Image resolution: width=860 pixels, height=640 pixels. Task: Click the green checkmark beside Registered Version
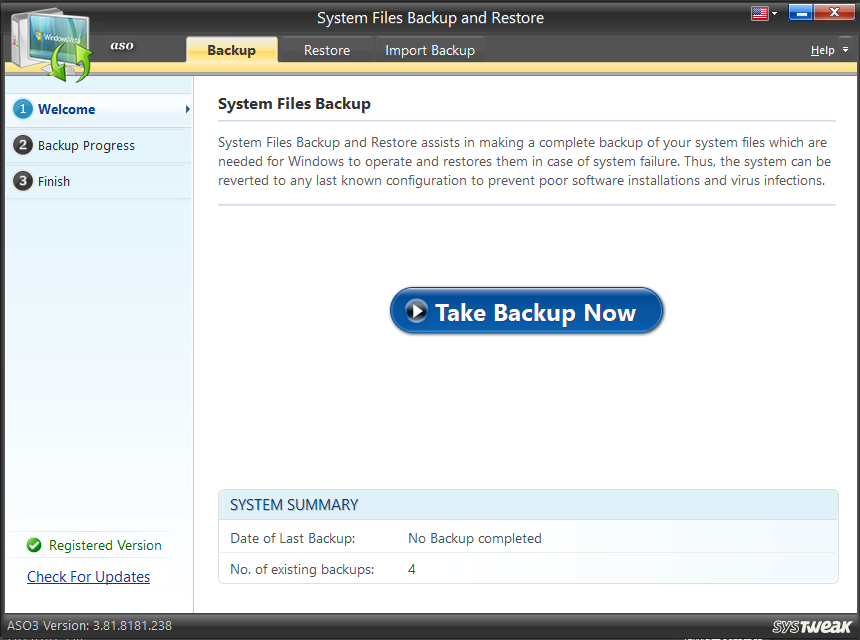tap(32, 545)
